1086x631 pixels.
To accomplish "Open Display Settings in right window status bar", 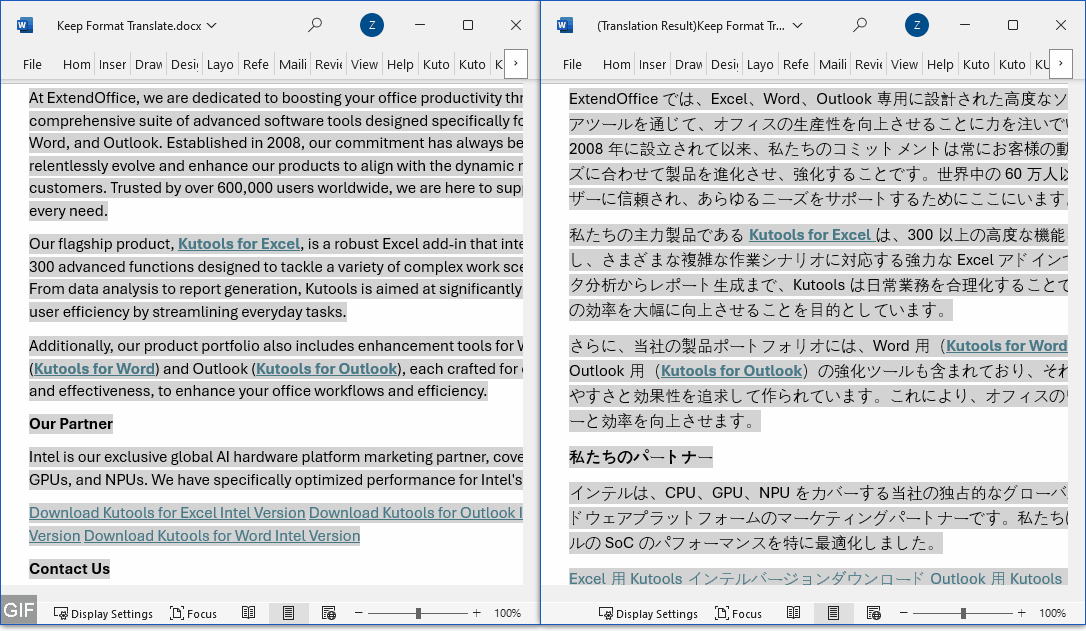I will click(x=648, y=614).
